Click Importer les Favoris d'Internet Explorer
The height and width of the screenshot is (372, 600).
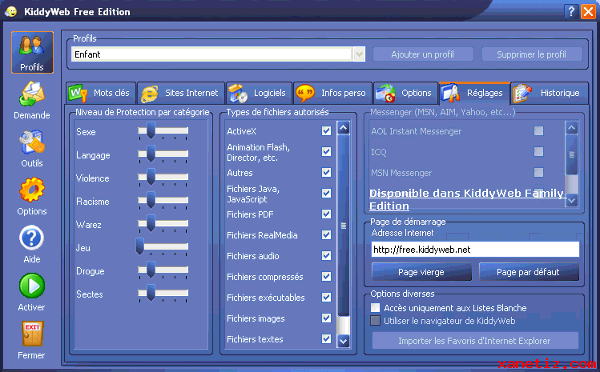pos(474,341)
